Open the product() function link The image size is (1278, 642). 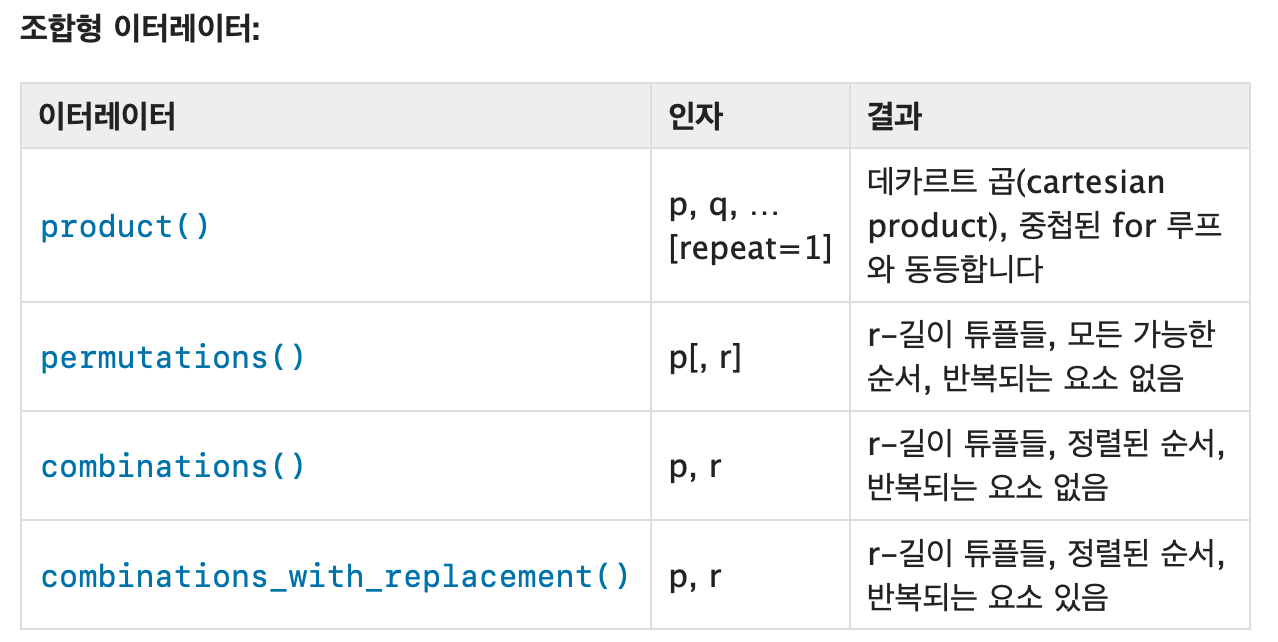click(125, 227)
